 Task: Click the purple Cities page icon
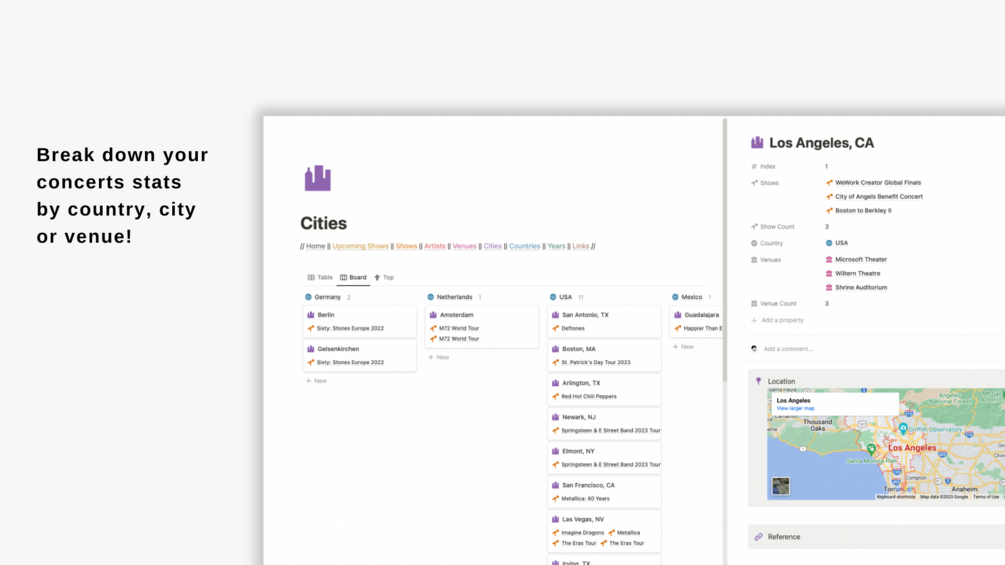click(318, 178)
